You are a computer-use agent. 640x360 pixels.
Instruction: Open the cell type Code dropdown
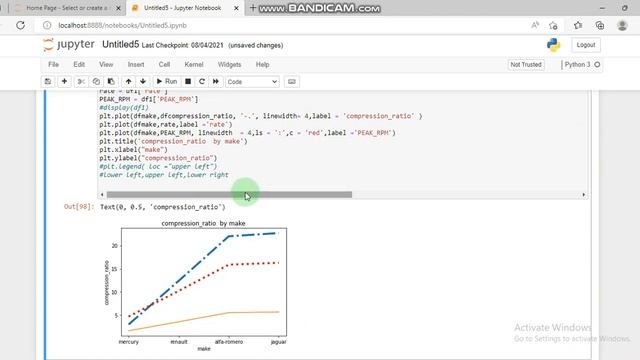coord(252,82)
